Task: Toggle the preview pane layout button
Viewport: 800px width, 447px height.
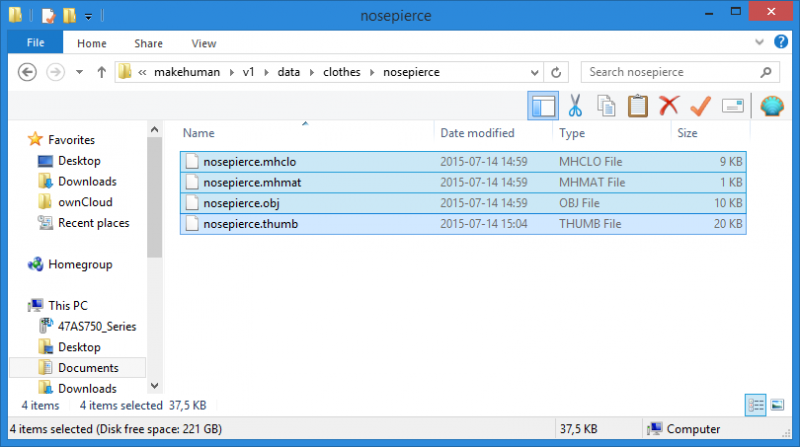Action: coord(543,106)
